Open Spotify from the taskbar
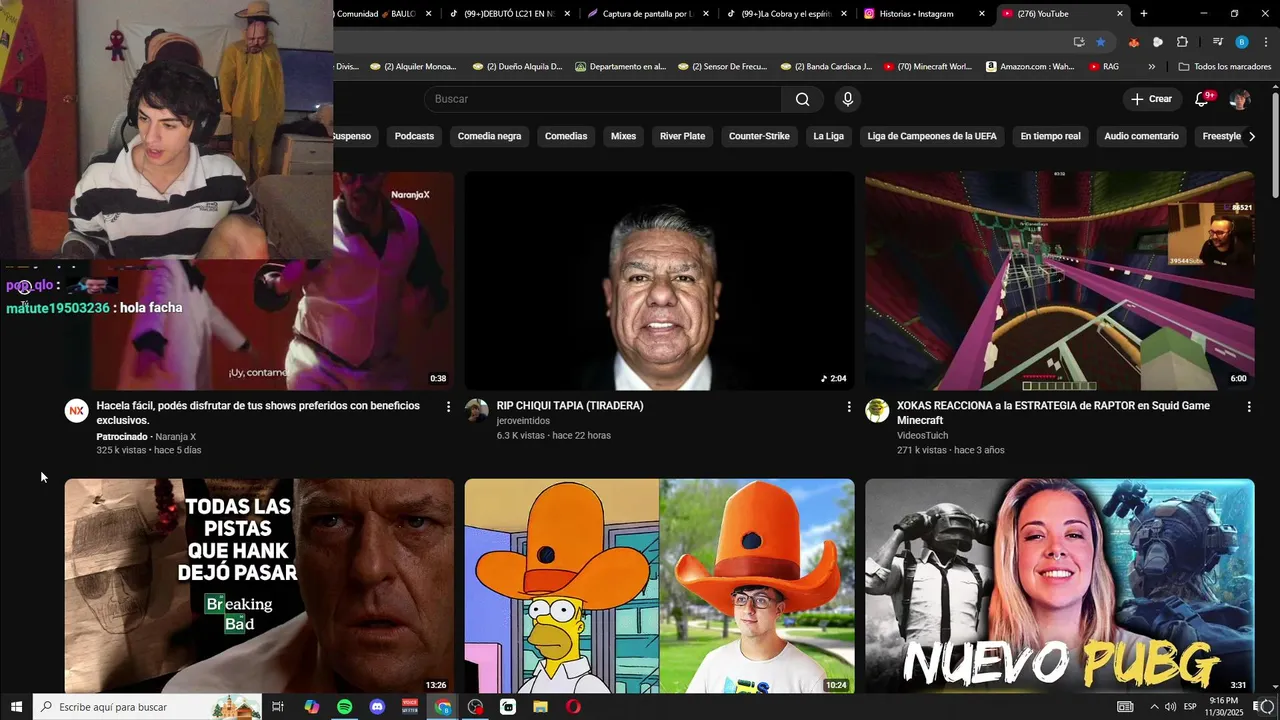 (344, 707)
